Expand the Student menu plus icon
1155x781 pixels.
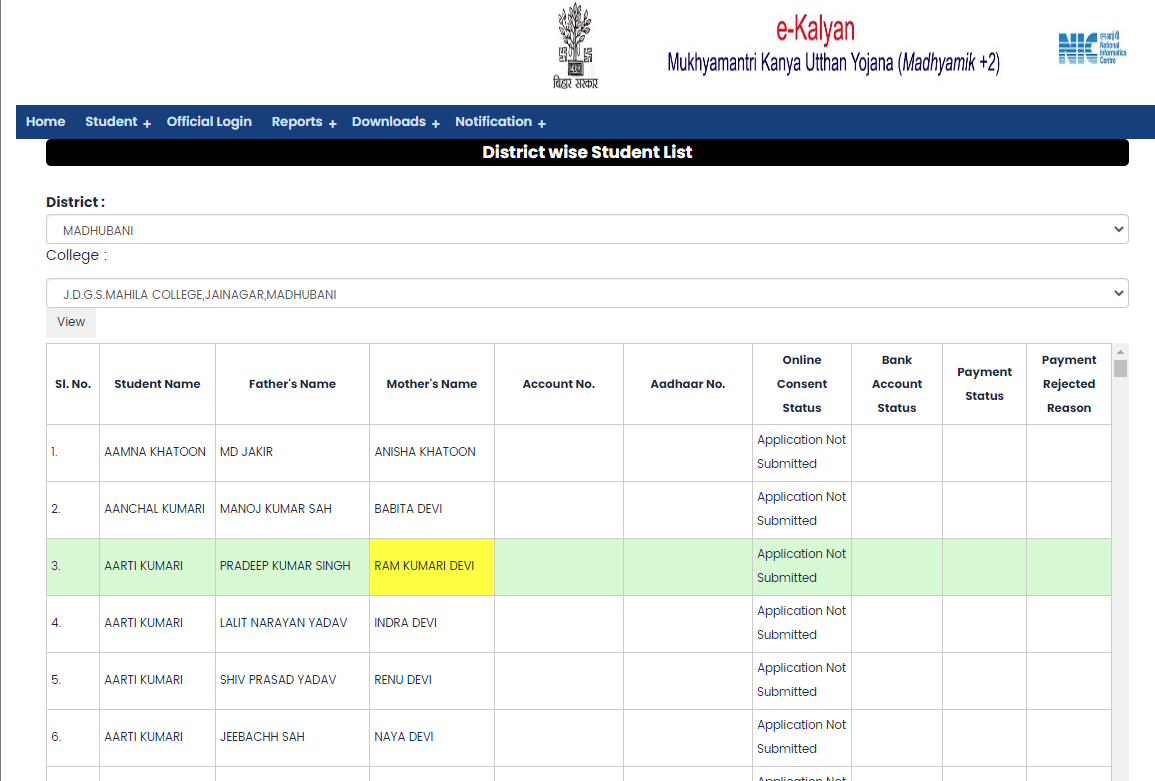pos(147,123)
